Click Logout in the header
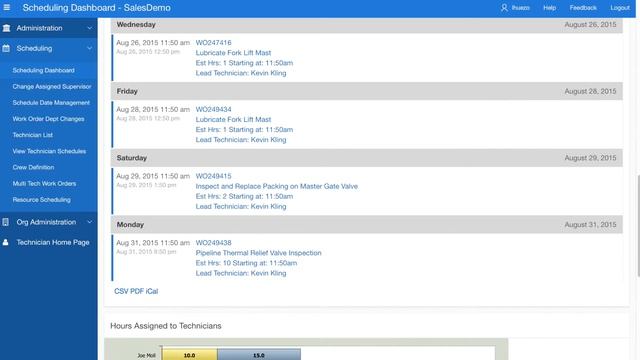The width and height of the screenshot is (640, 360). [620, 8]
